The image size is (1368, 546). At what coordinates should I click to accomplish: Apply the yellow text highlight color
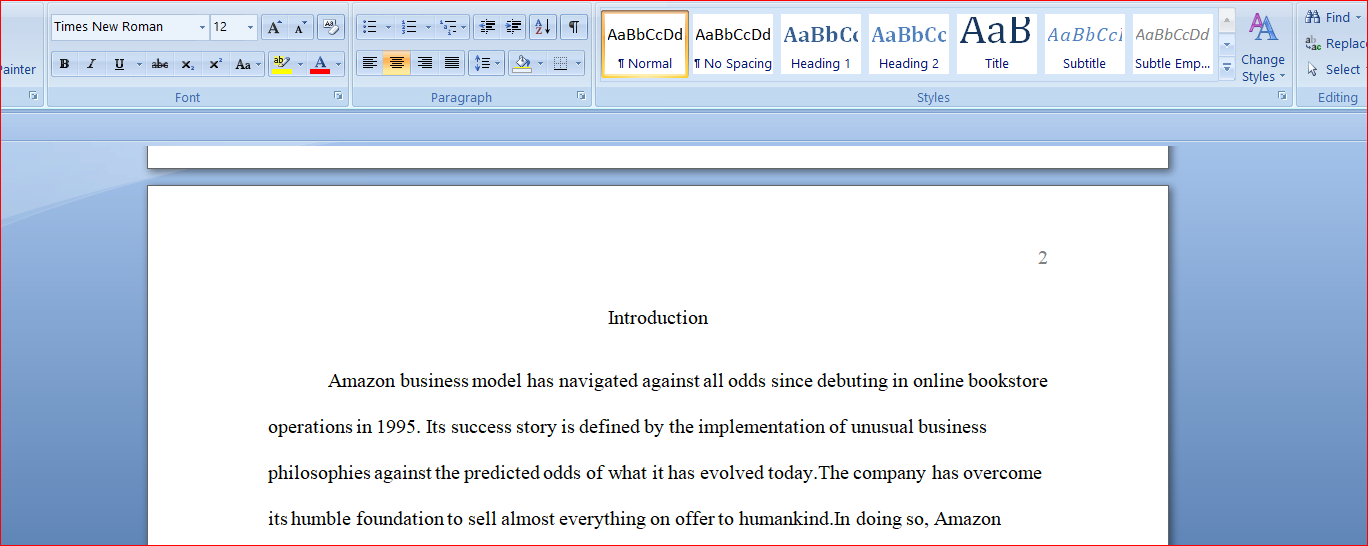281,64
